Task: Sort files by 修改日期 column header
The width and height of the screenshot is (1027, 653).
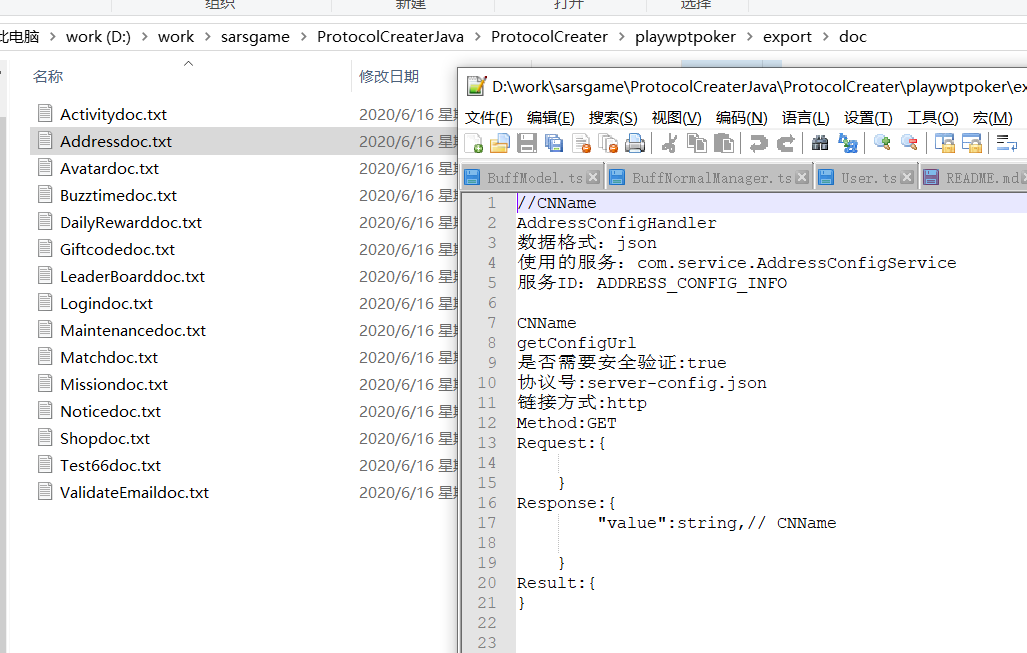Action: (388, 77)
